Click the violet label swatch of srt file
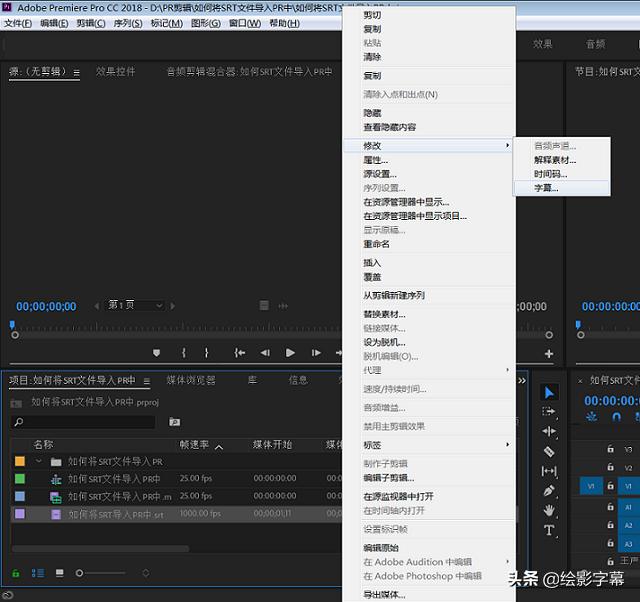 coord(20,513)
